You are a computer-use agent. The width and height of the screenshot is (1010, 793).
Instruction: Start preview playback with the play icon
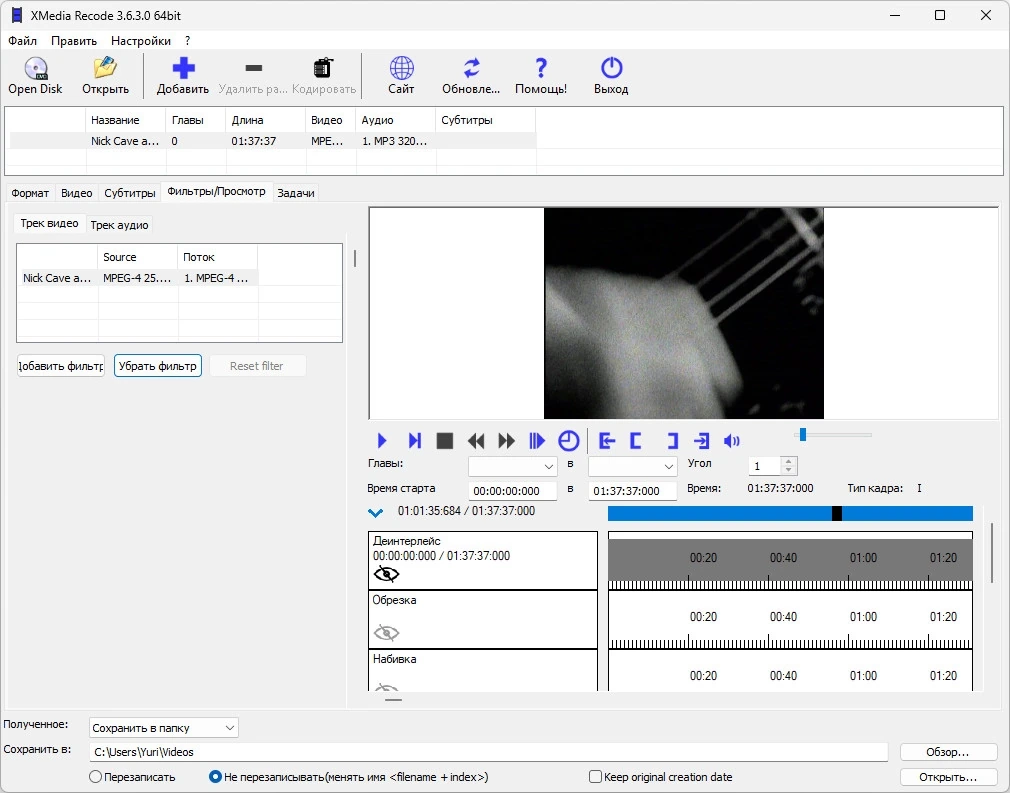381,441
